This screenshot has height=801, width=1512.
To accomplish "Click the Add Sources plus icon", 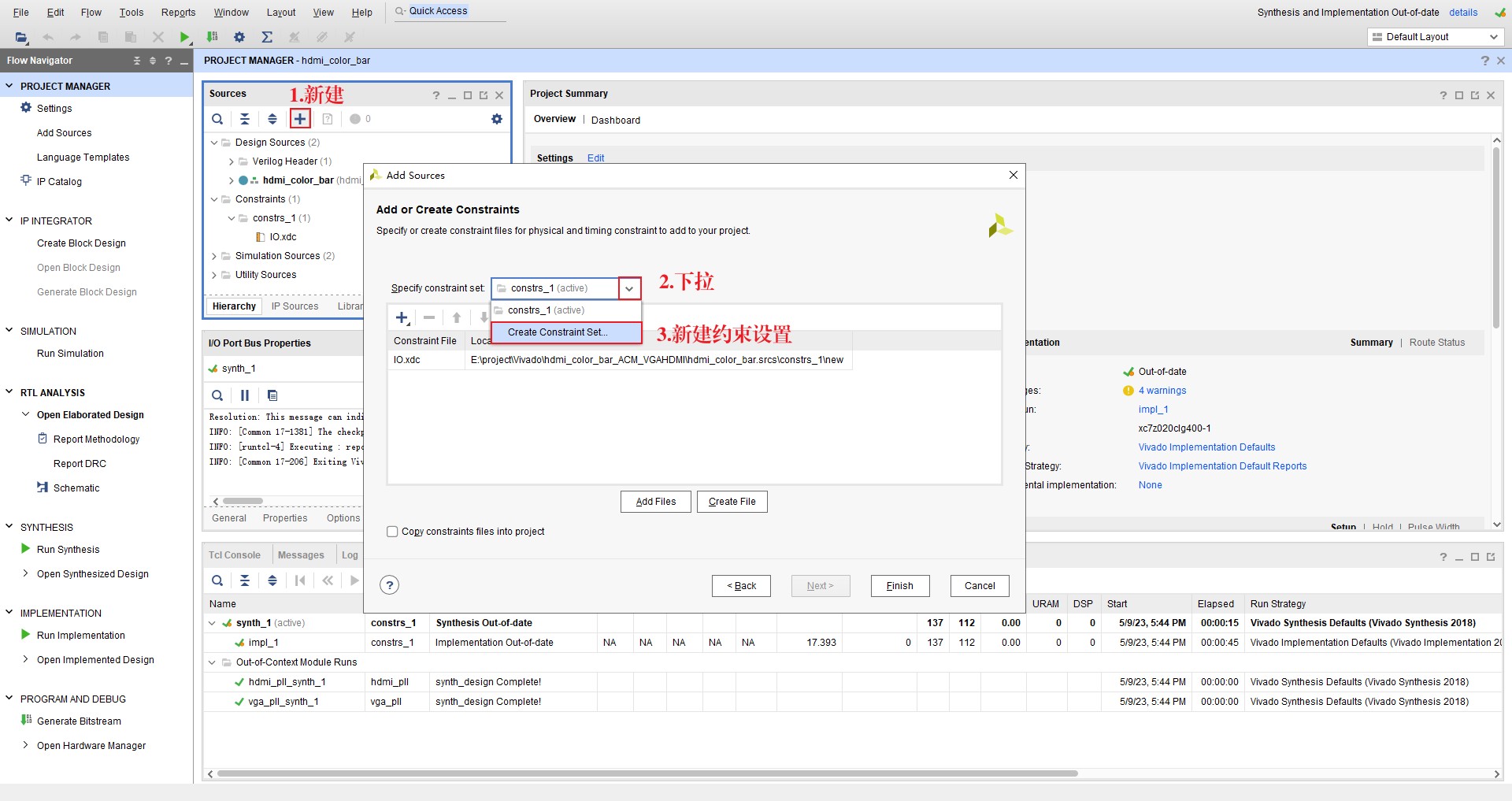I will [x=300, y=119].
